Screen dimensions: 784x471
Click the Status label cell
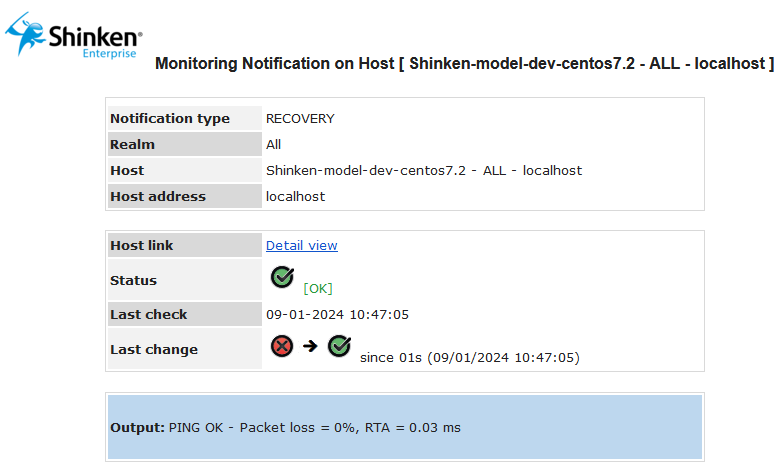click(134, 280)
